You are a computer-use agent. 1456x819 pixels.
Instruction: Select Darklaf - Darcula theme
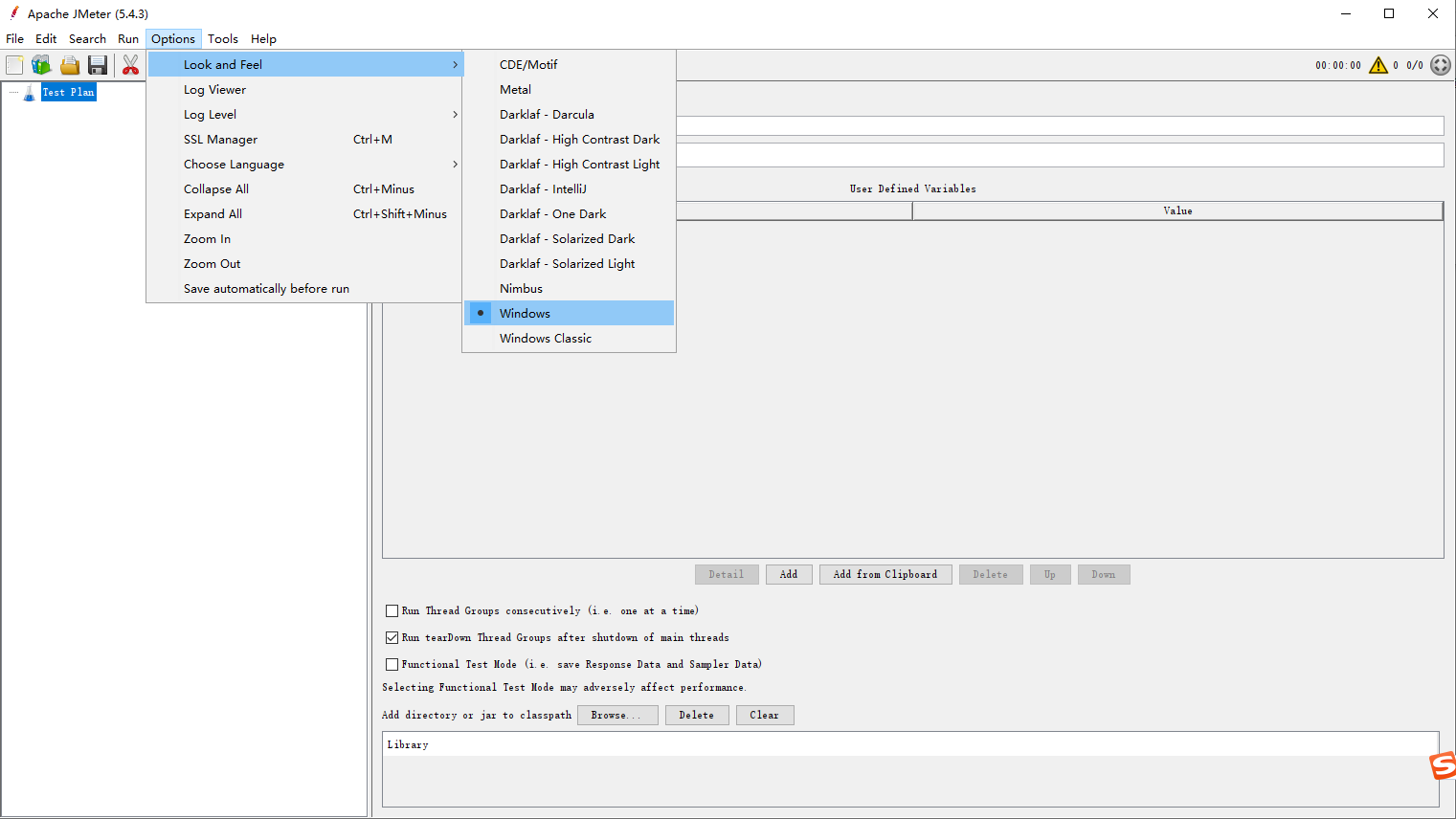tap(569, 114)
